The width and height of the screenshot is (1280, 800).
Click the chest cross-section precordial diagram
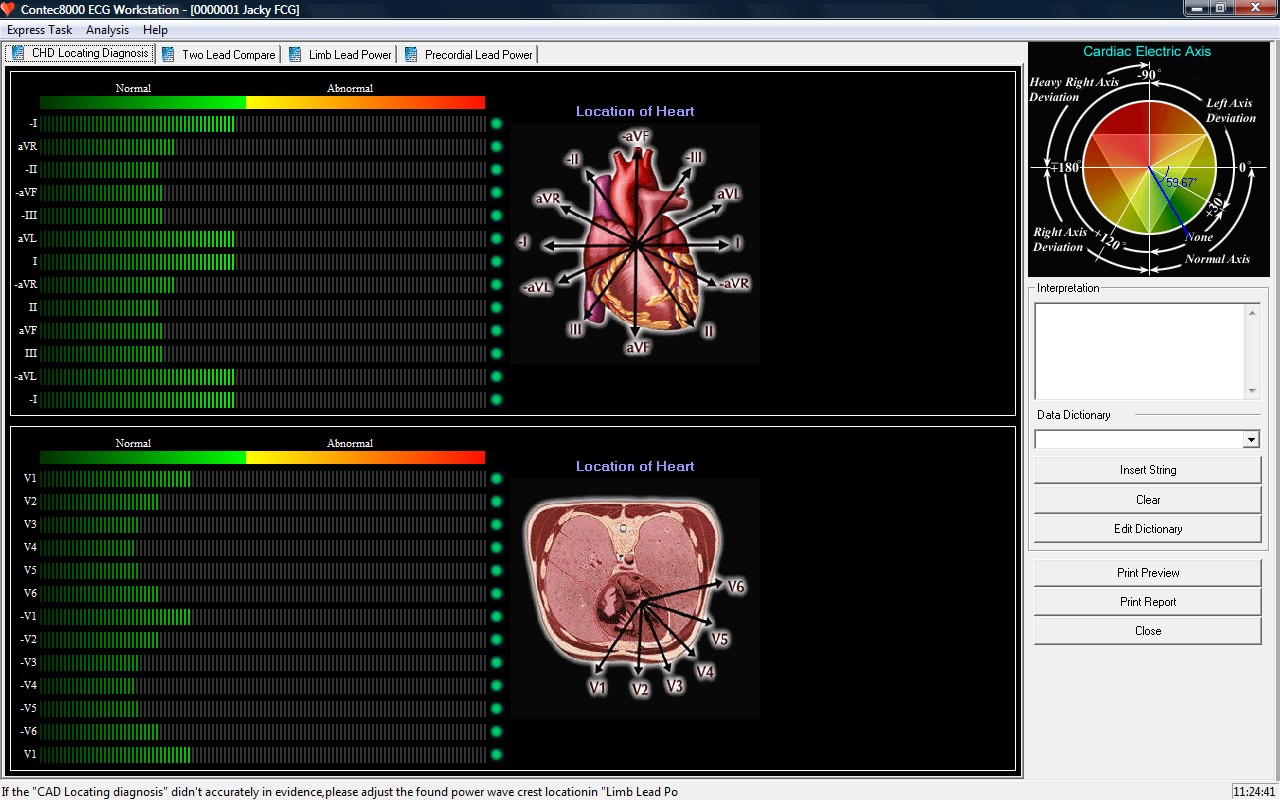point(635,598)
